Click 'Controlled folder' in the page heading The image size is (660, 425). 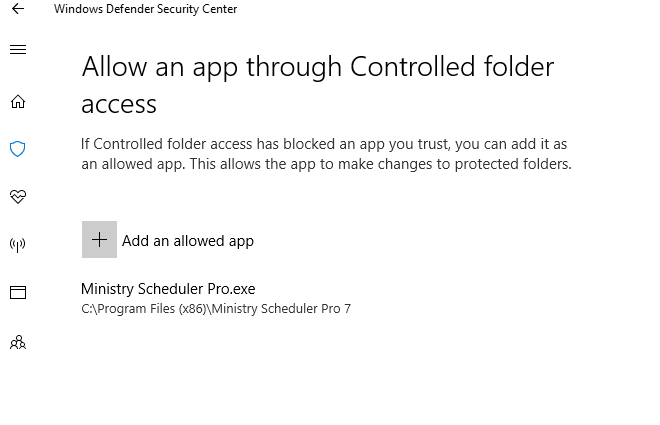(x=451, y=67)
